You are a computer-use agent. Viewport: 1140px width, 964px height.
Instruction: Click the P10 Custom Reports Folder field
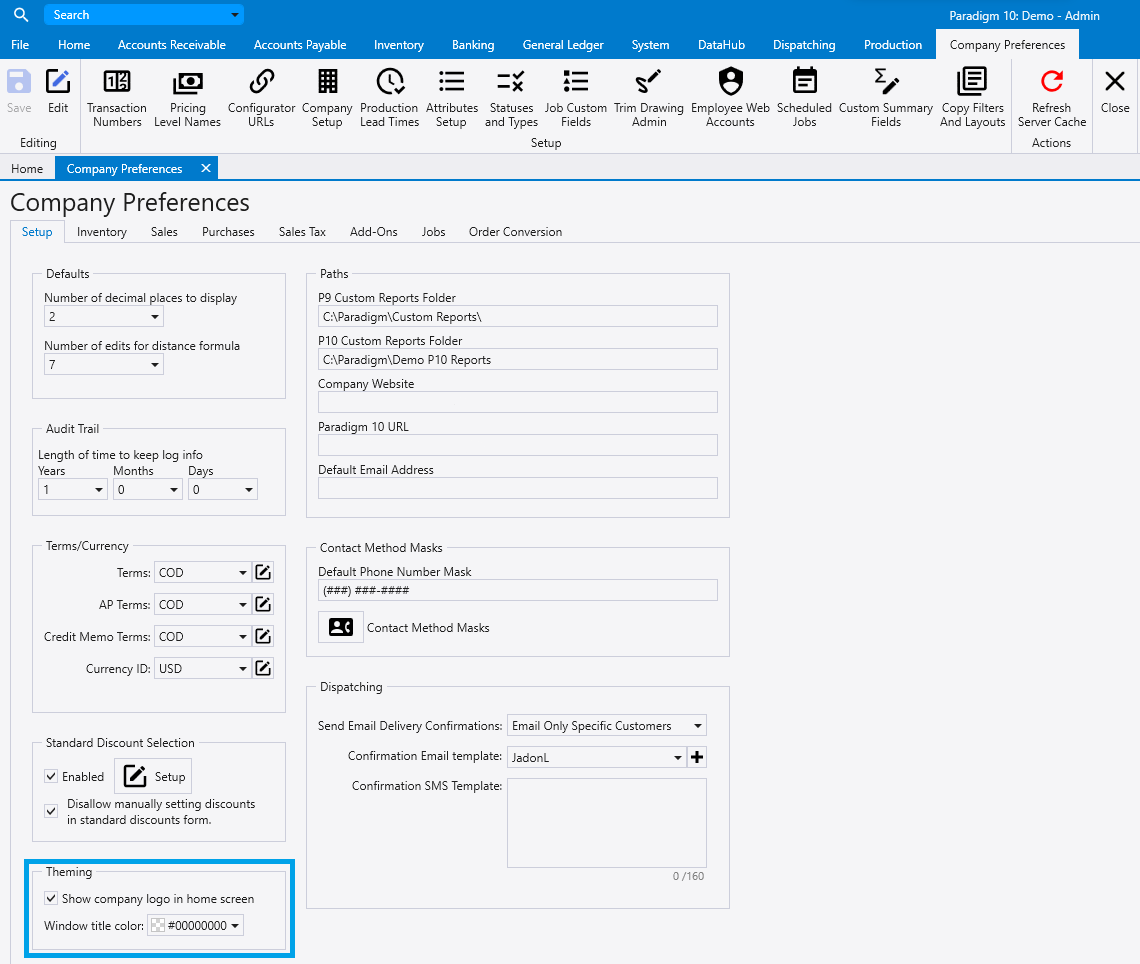pyautogui.click(x=518, y=359)
